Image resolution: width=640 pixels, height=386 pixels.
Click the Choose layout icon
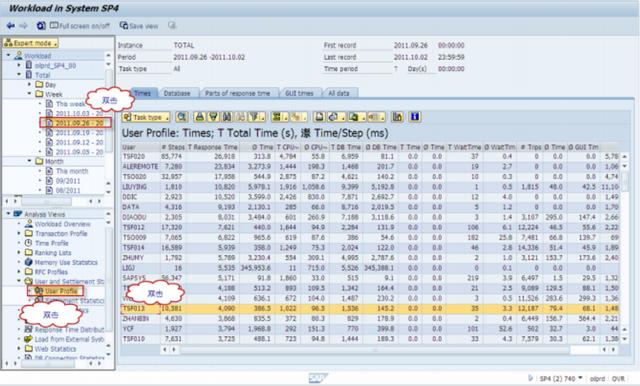tap(376, 117)
